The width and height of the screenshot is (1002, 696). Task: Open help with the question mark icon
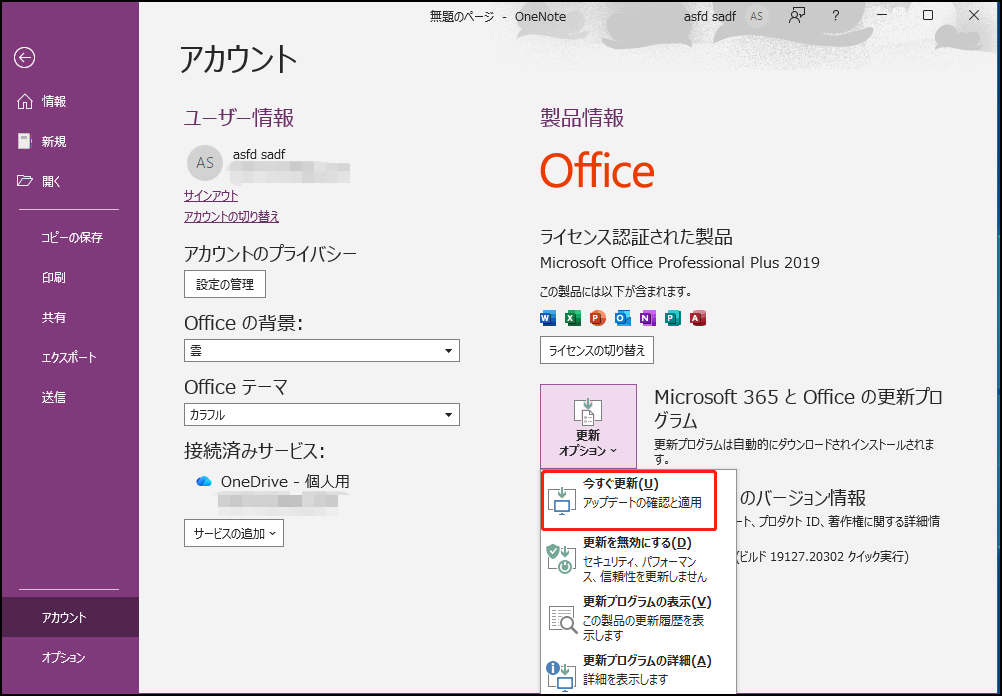click(x=835, y=16)
